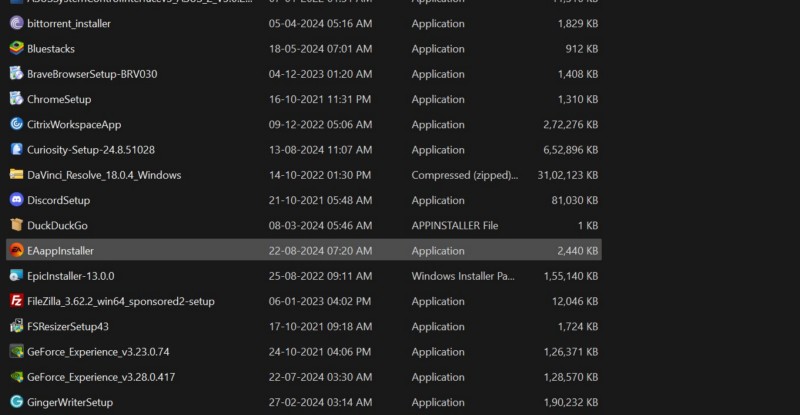Click the 1,26,371 KB size value

pyautogui.click(x=570, y=352)
